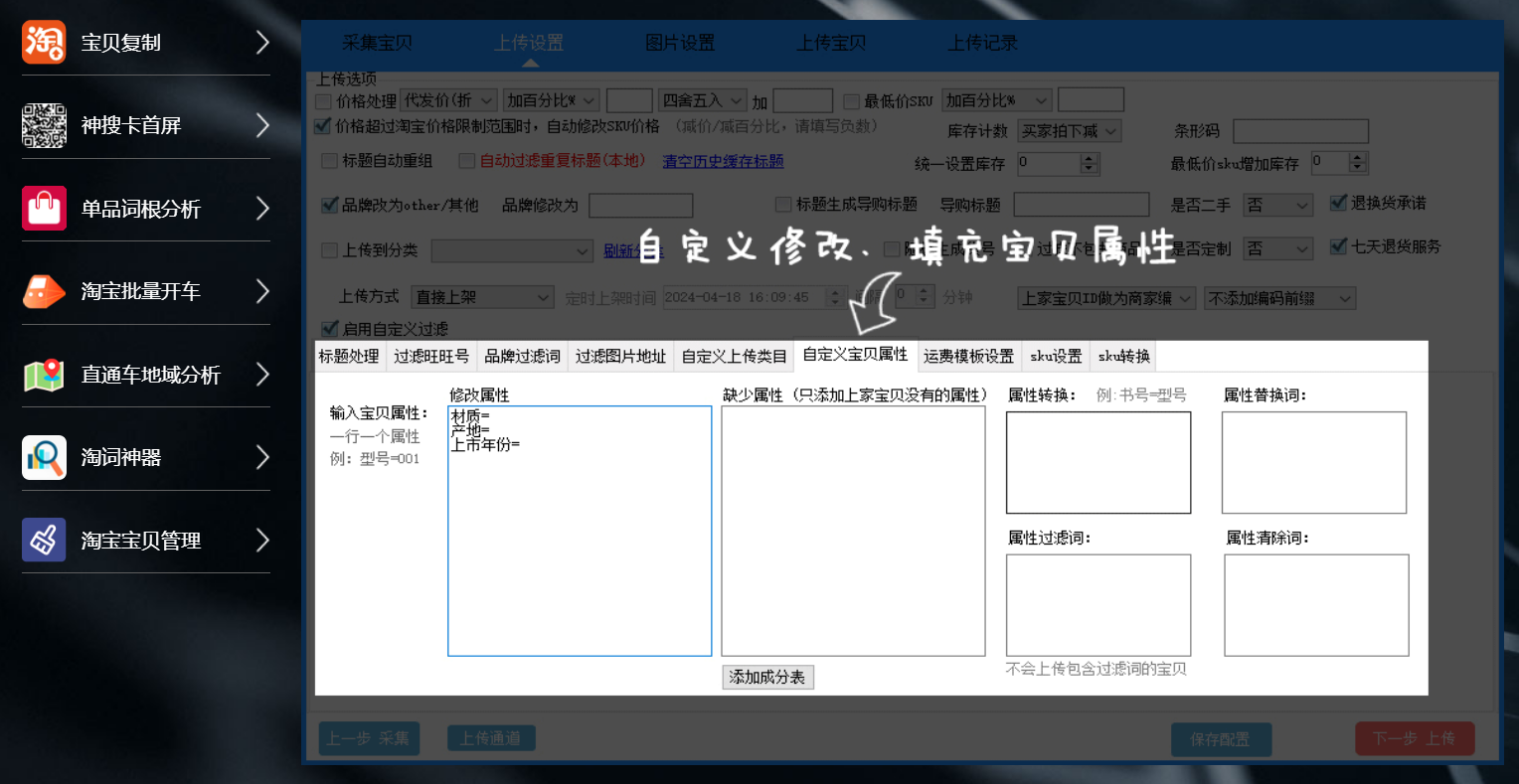Screen dimensions: 1519x784
Task: Enable the 上传到分类 checkbox
Action: tap(330, 250)
